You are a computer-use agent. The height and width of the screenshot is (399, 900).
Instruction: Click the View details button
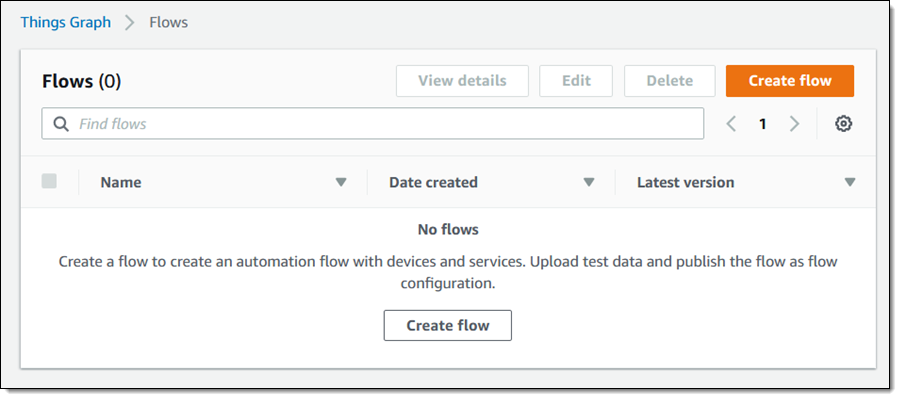[462, 80]
